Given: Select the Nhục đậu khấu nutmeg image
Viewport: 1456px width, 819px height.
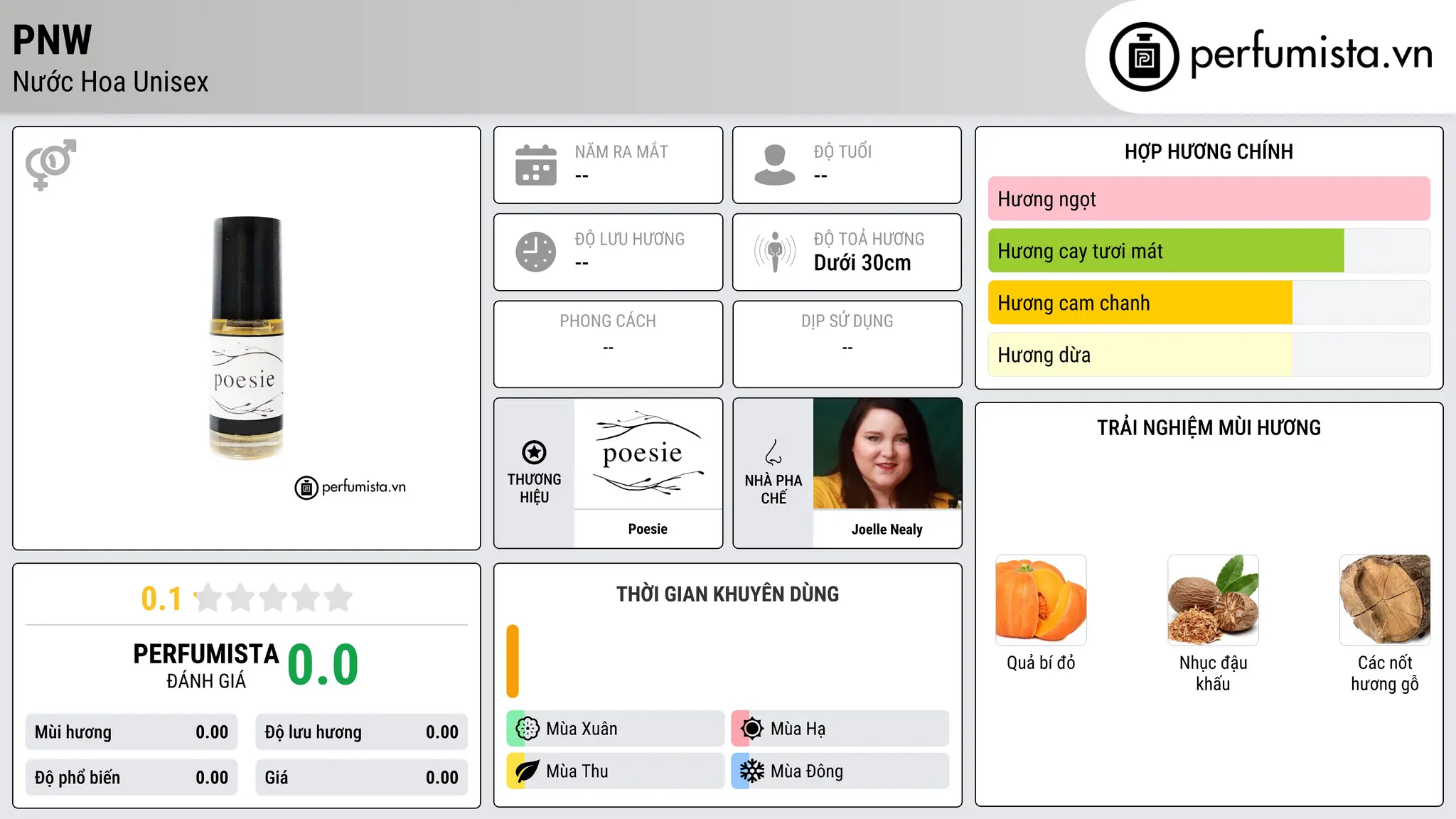Looking at the screenshot, I should point(1213,600).
